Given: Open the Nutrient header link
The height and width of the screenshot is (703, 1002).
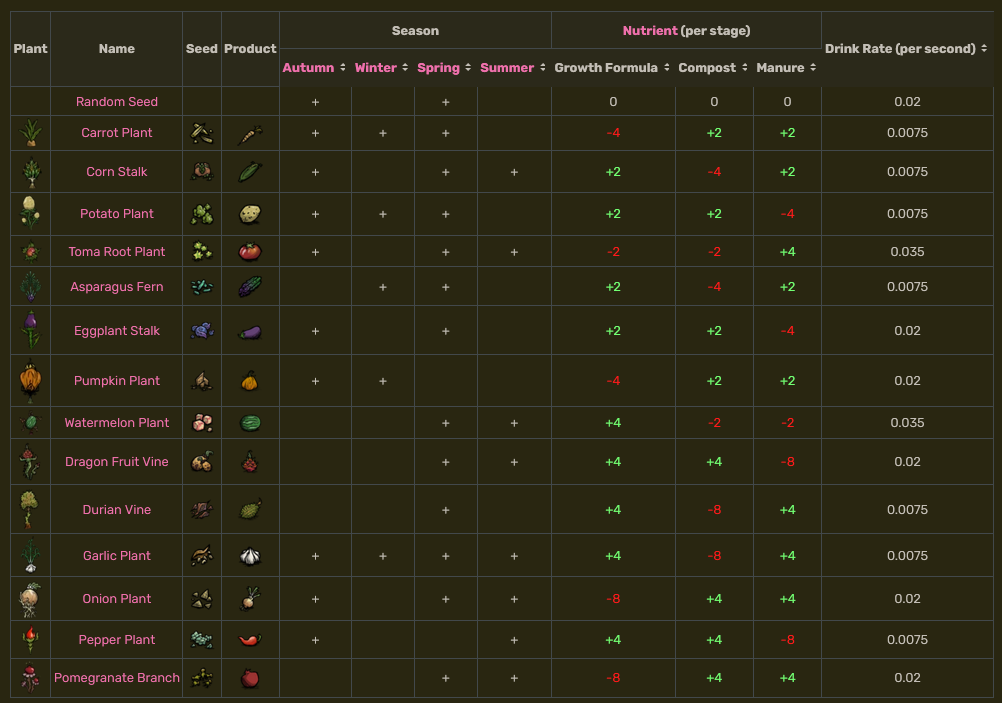Looking at the screenshot, I should coord(650,31).
